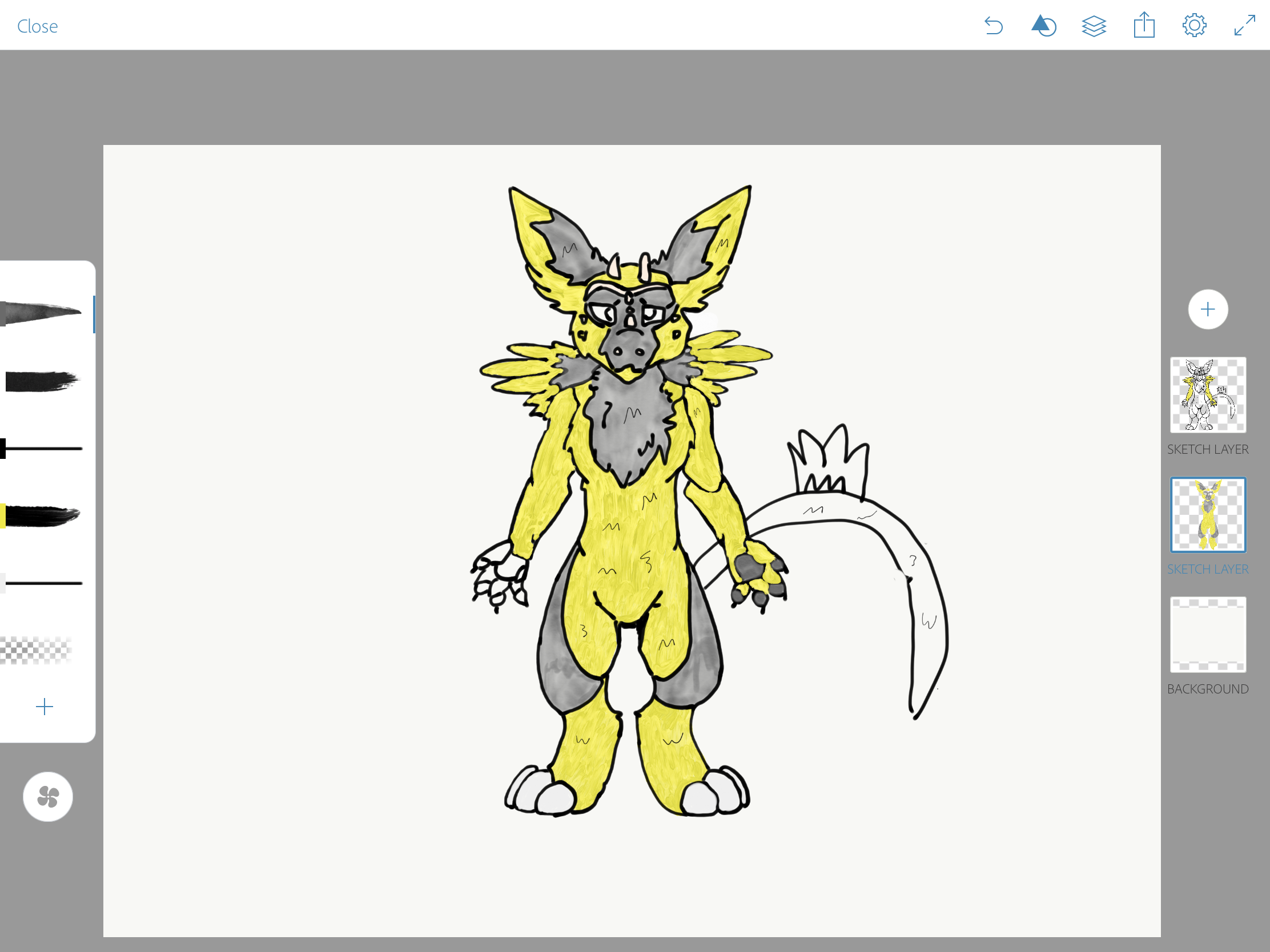1270x952 pixels.
Task: Select the highlighted yellow sketch layer thumbnail
Action: [x=1208, y=515]
